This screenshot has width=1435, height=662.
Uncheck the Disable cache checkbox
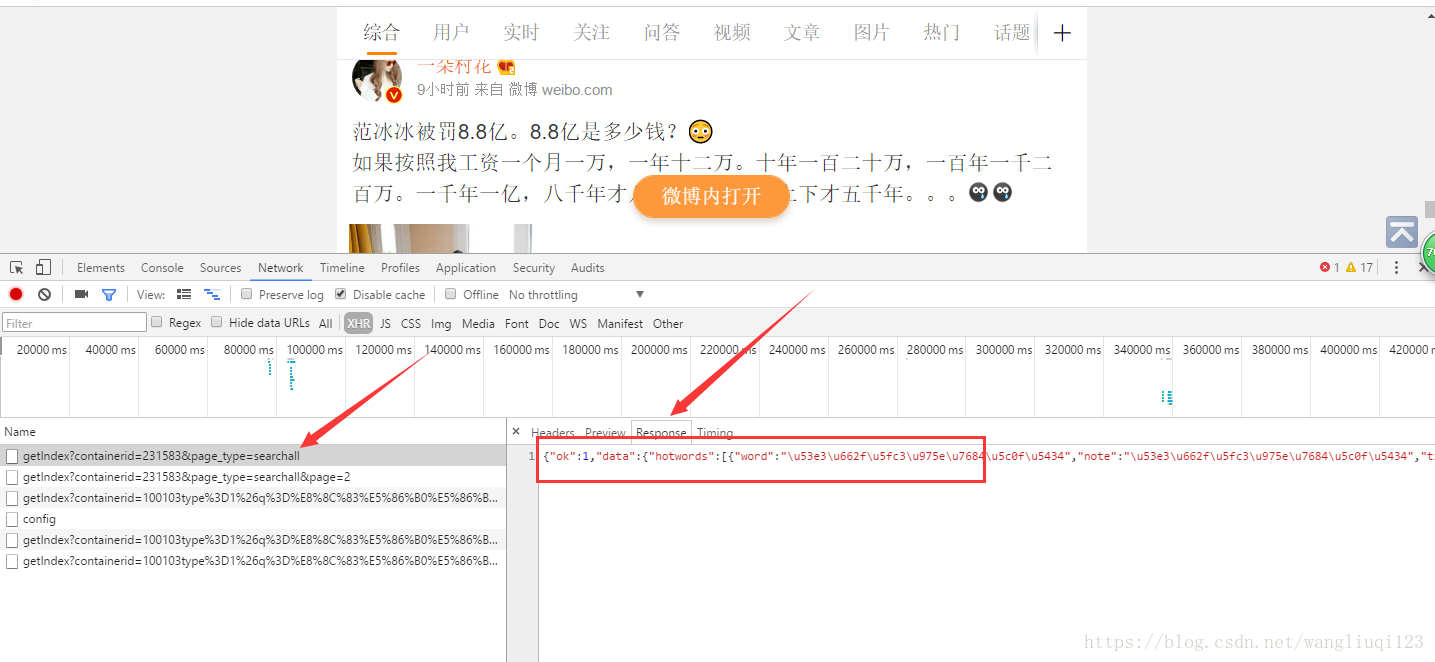click(x=340, y=294)
